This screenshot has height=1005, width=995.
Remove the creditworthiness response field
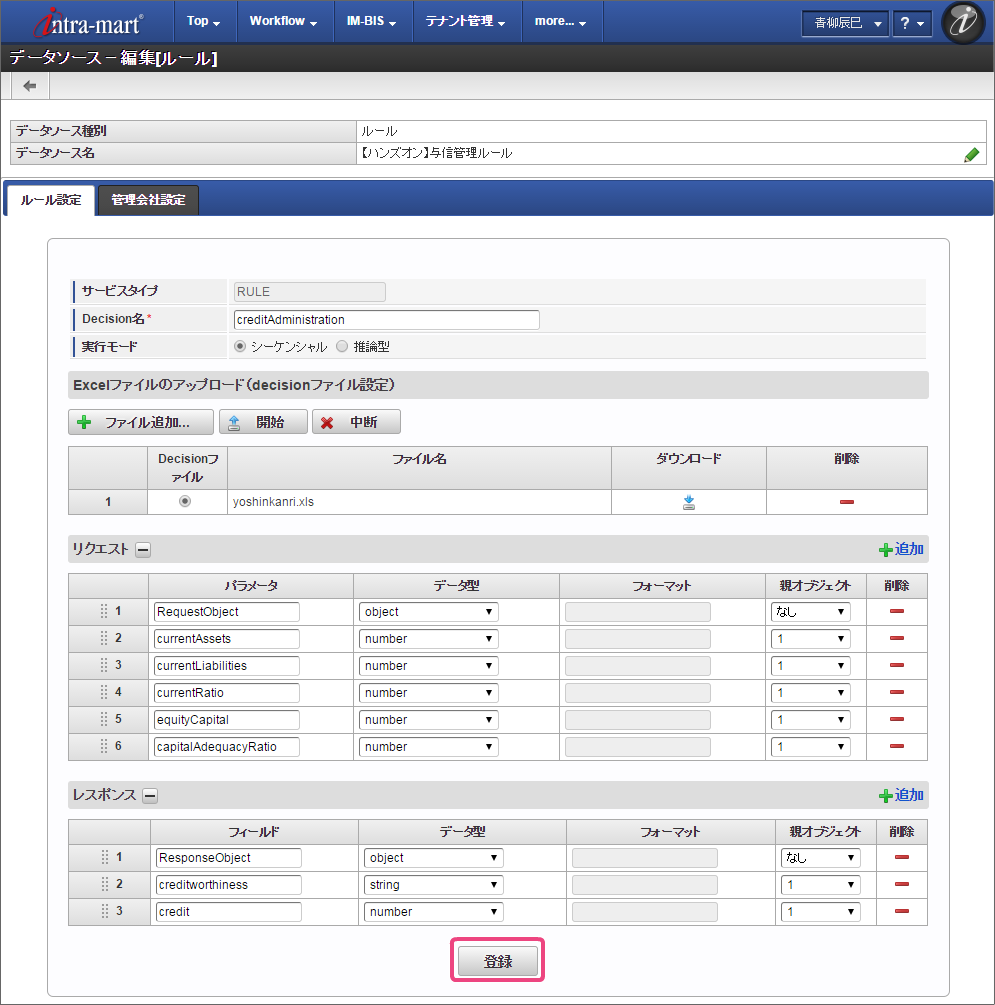[901, 884]
